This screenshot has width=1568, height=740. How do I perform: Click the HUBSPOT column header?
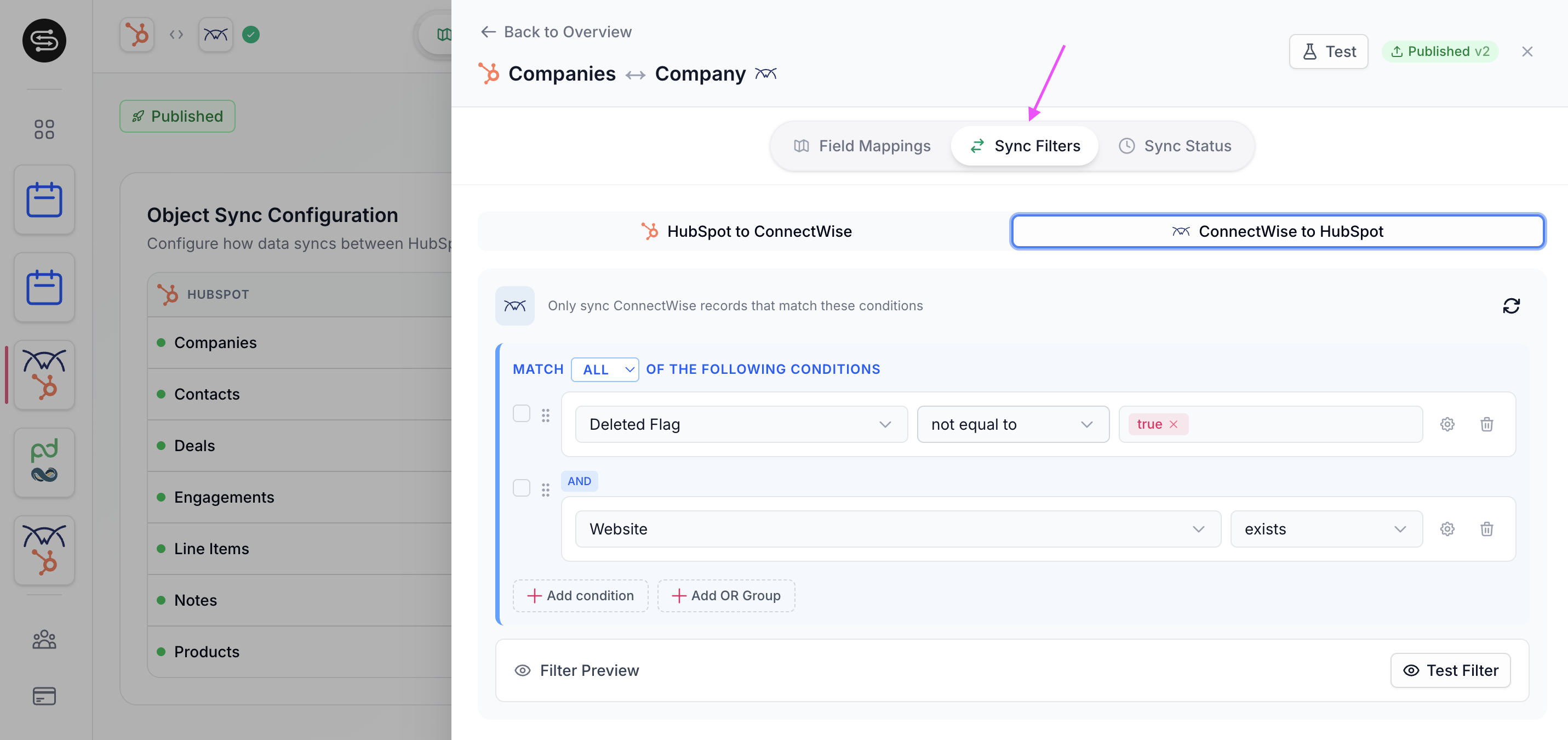point(218,294)
